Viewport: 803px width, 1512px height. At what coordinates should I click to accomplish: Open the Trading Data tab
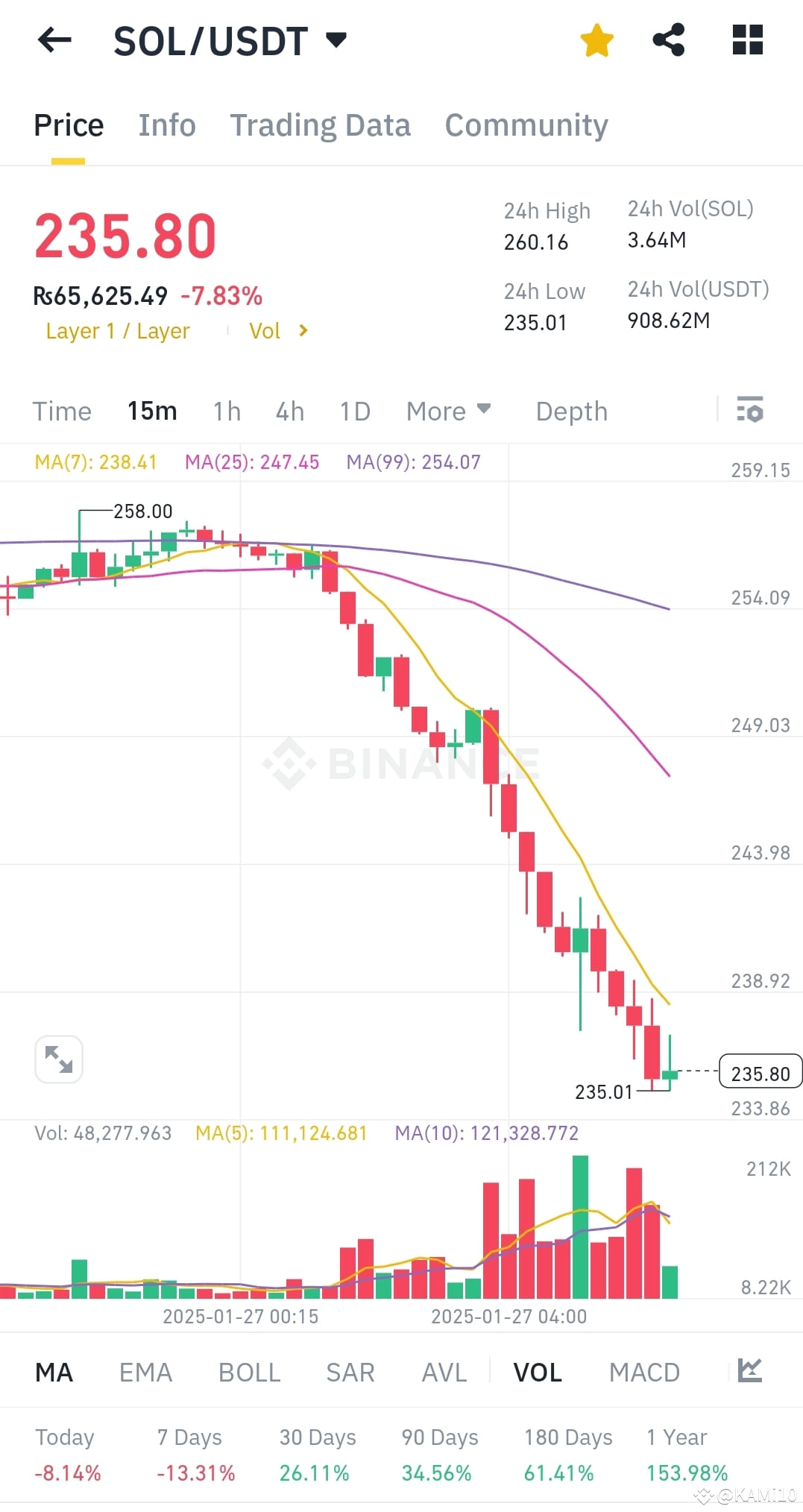321,125
